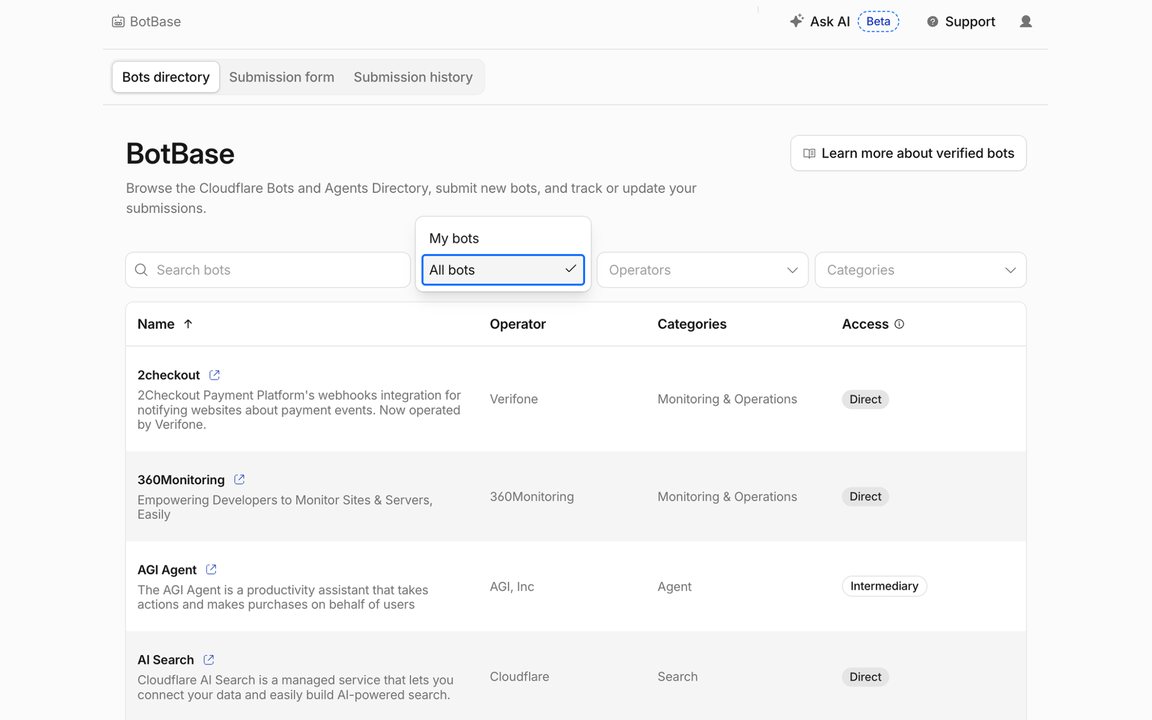Expand the Operators dropdown
Image resolution: width=1152 pixels, height=720 pixels.
702,270
